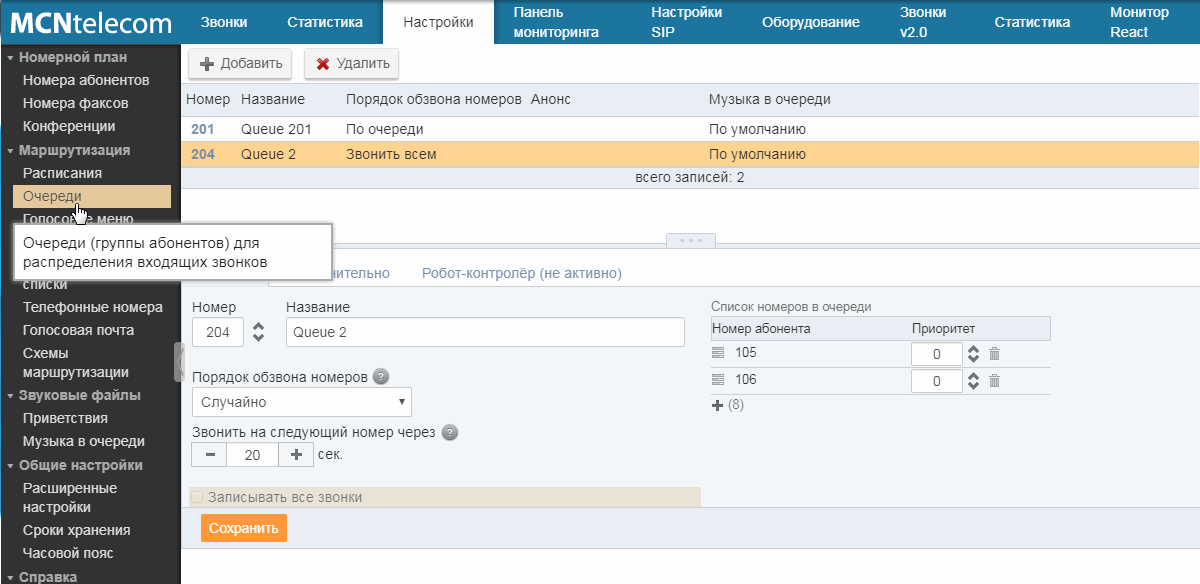The height and width of the screenshot is (584, 1200).
Task: Click the Название field containing Queue 2
Action: [x=485, y=332]
